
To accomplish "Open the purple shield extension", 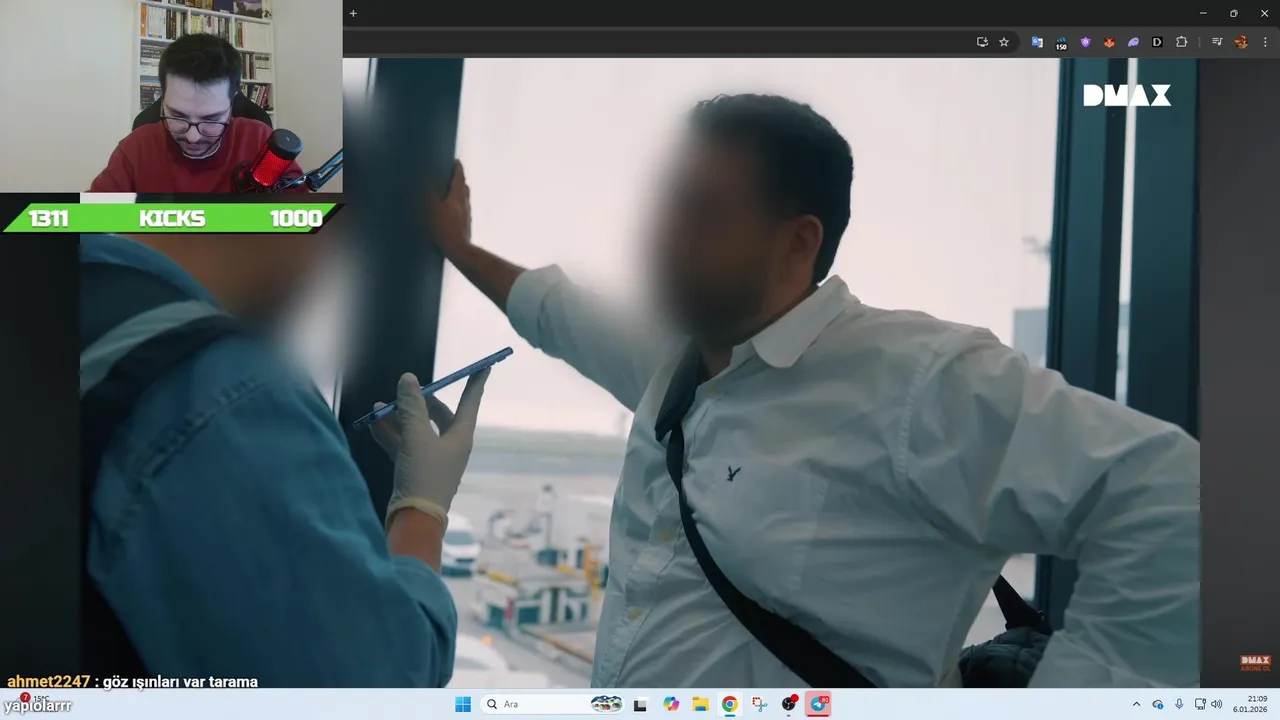I will coord(1085,42).
